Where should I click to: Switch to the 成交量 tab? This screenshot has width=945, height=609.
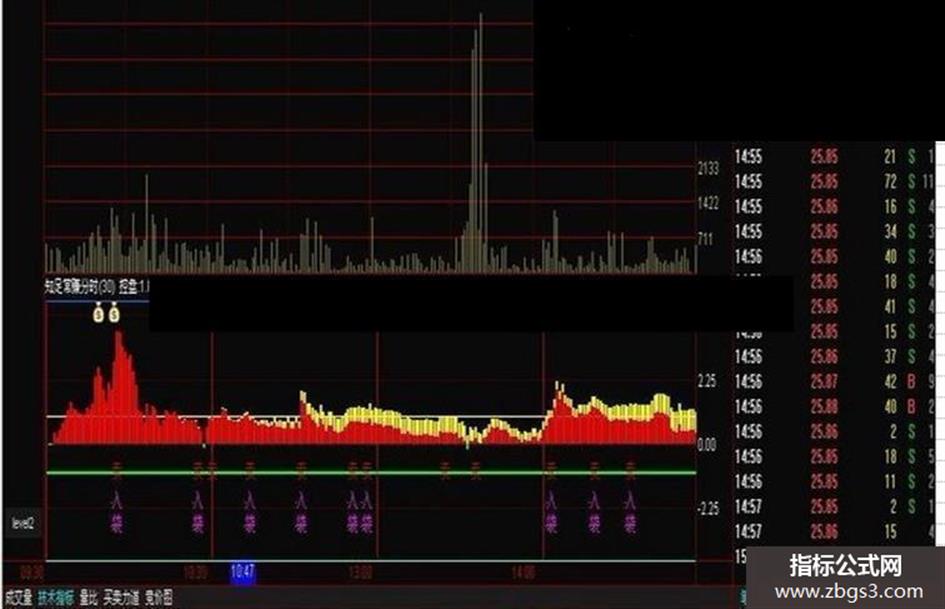click(19, 598)
